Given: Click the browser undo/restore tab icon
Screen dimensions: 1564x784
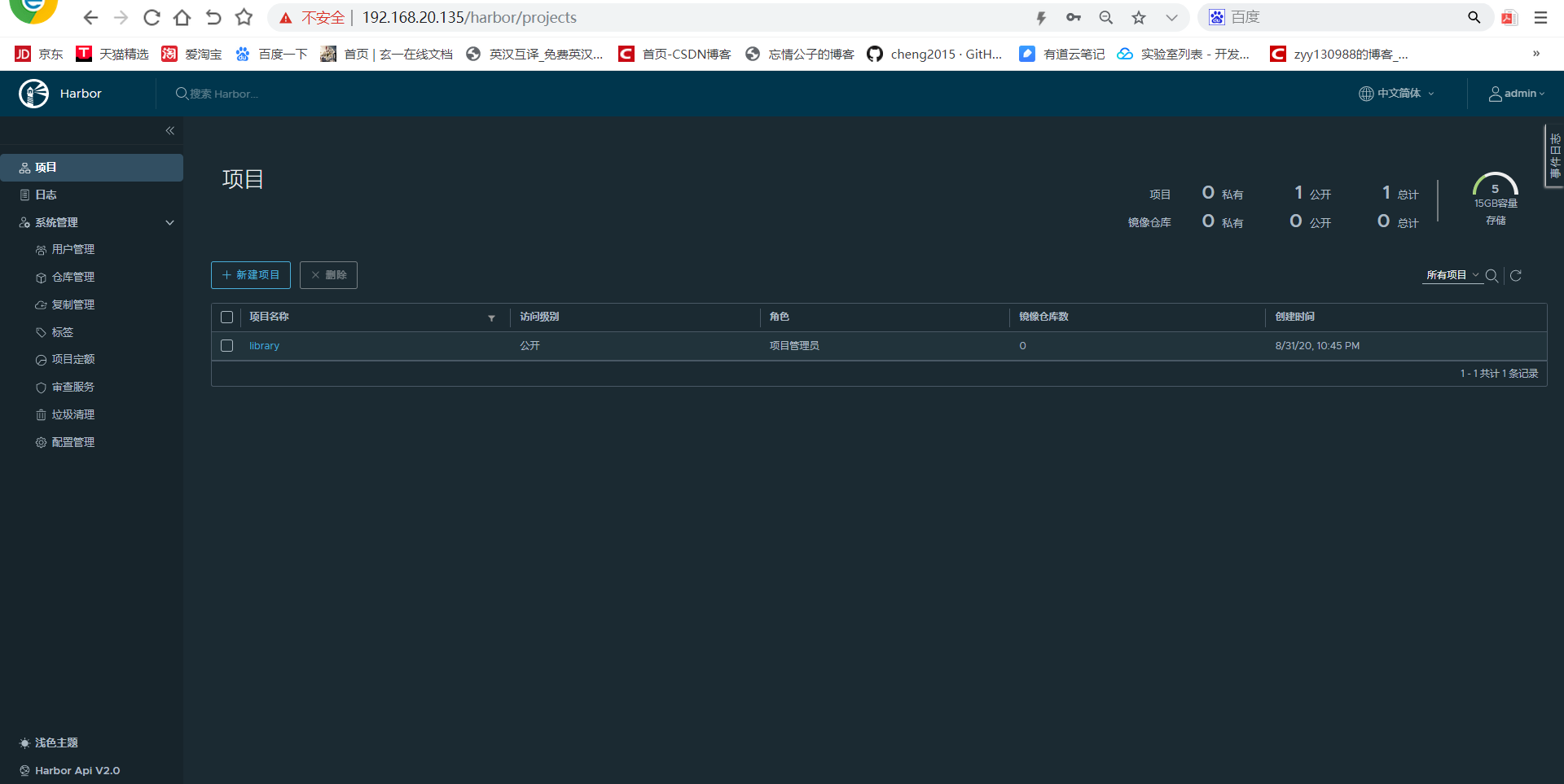Looking at the screenshot, I should (213, 17).
